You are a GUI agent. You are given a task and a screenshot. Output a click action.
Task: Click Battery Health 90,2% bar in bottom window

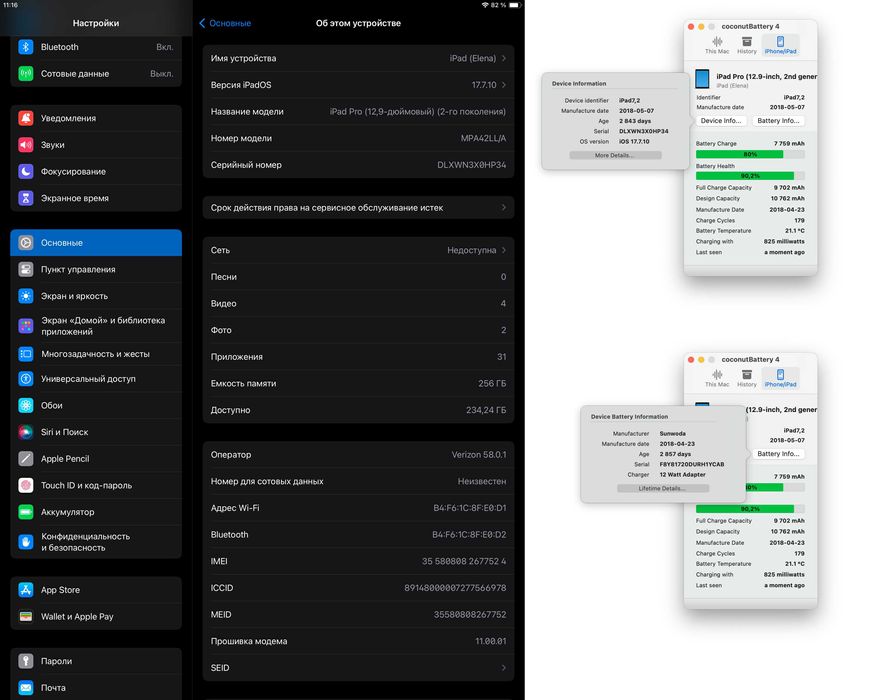pos(750,509)
